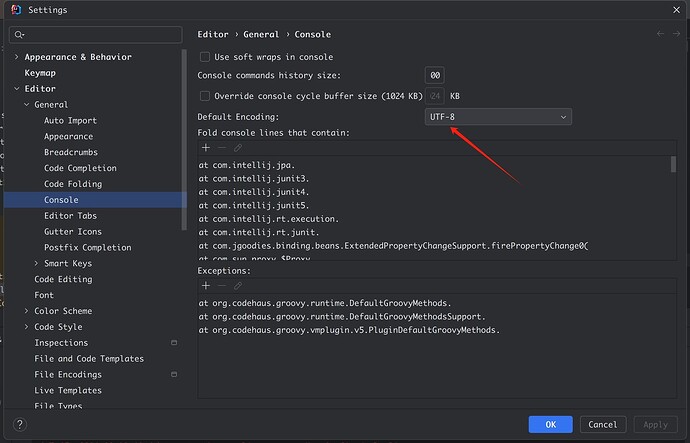The height and width of the screenshot is (443, 690).
Task: Edit selected exception pattern
Action: (238, 286)
